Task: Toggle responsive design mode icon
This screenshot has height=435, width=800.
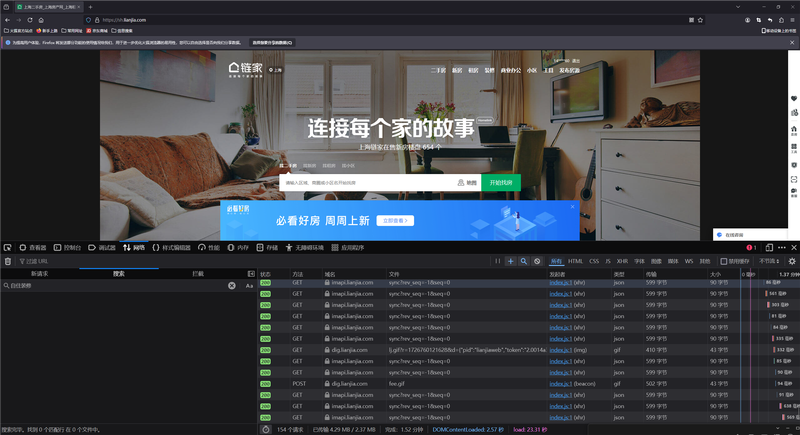Action: pos(769,247)
